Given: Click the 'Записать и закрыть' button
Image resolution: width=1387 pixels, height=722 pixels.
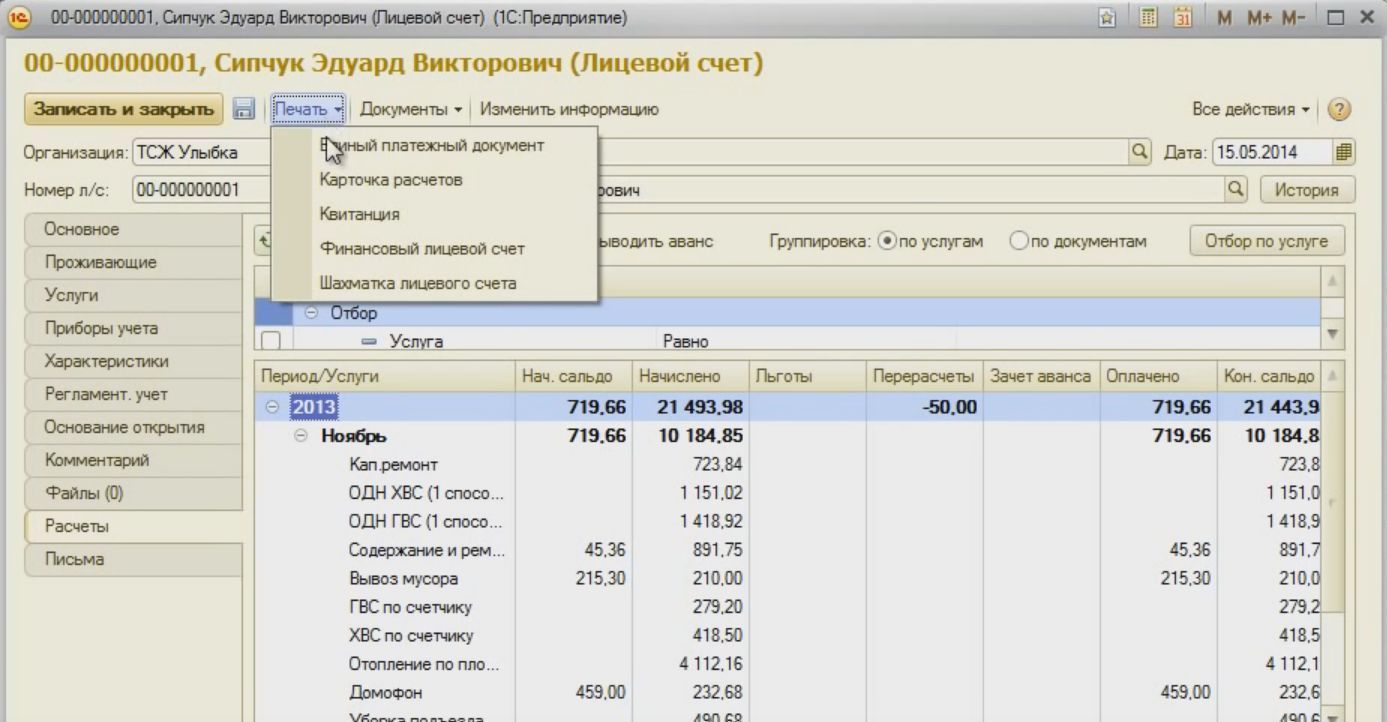Looking at the screenshot, I should [125, 108].
